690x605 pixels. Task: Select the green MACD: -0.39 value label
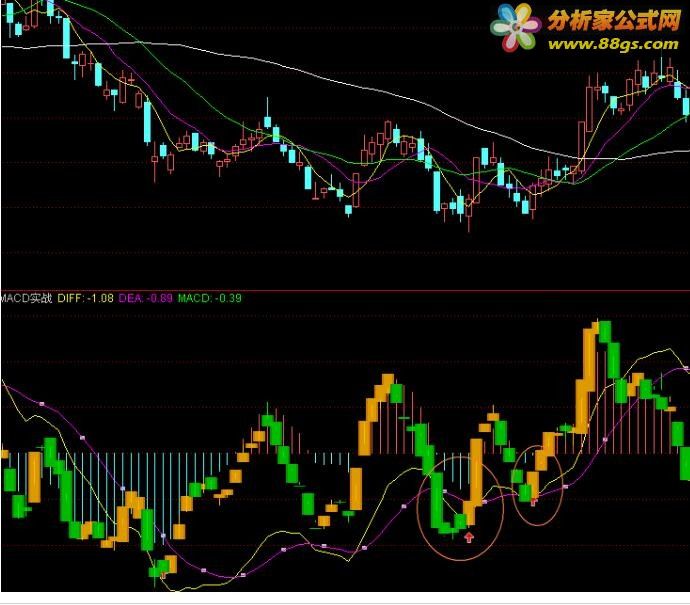[x=209, y=298]
